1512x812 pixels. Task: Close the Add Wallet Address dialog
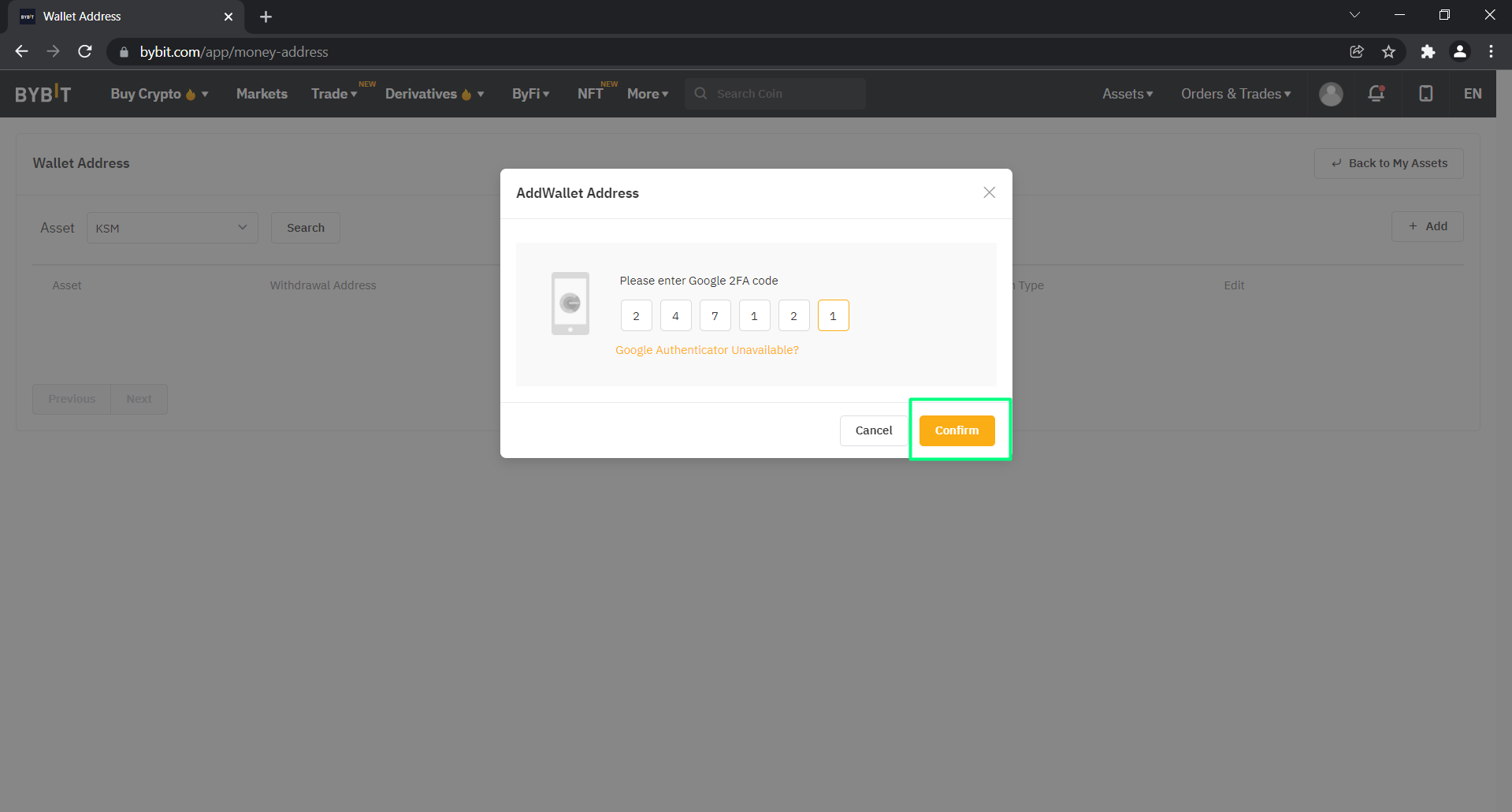click(x=989, y=192)
